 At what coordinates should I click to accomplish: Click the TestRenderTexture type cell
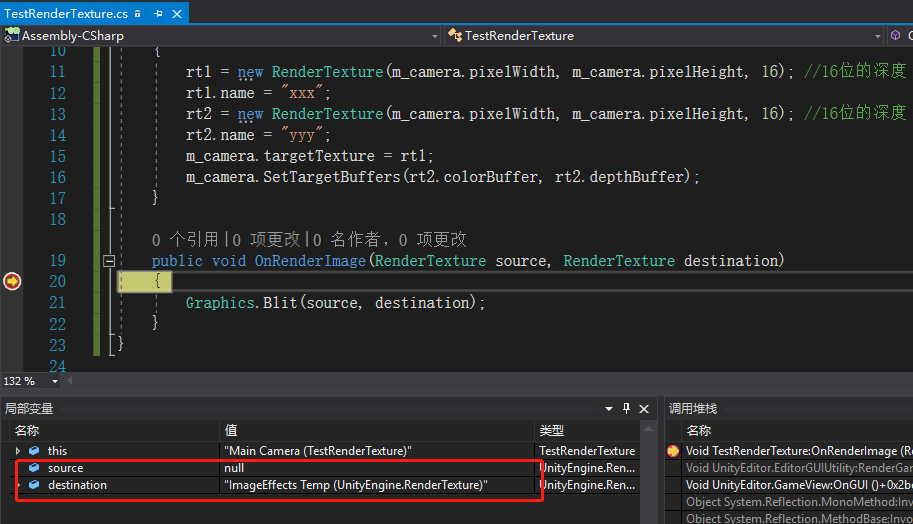(587, 451)
